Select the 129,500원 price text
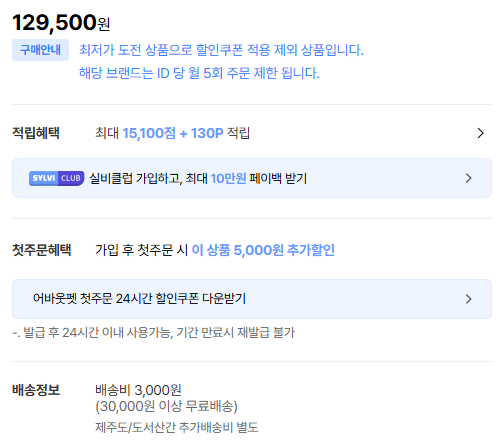Image resolution: width=502 pixels, height=447 pixels. coord(61,23)
